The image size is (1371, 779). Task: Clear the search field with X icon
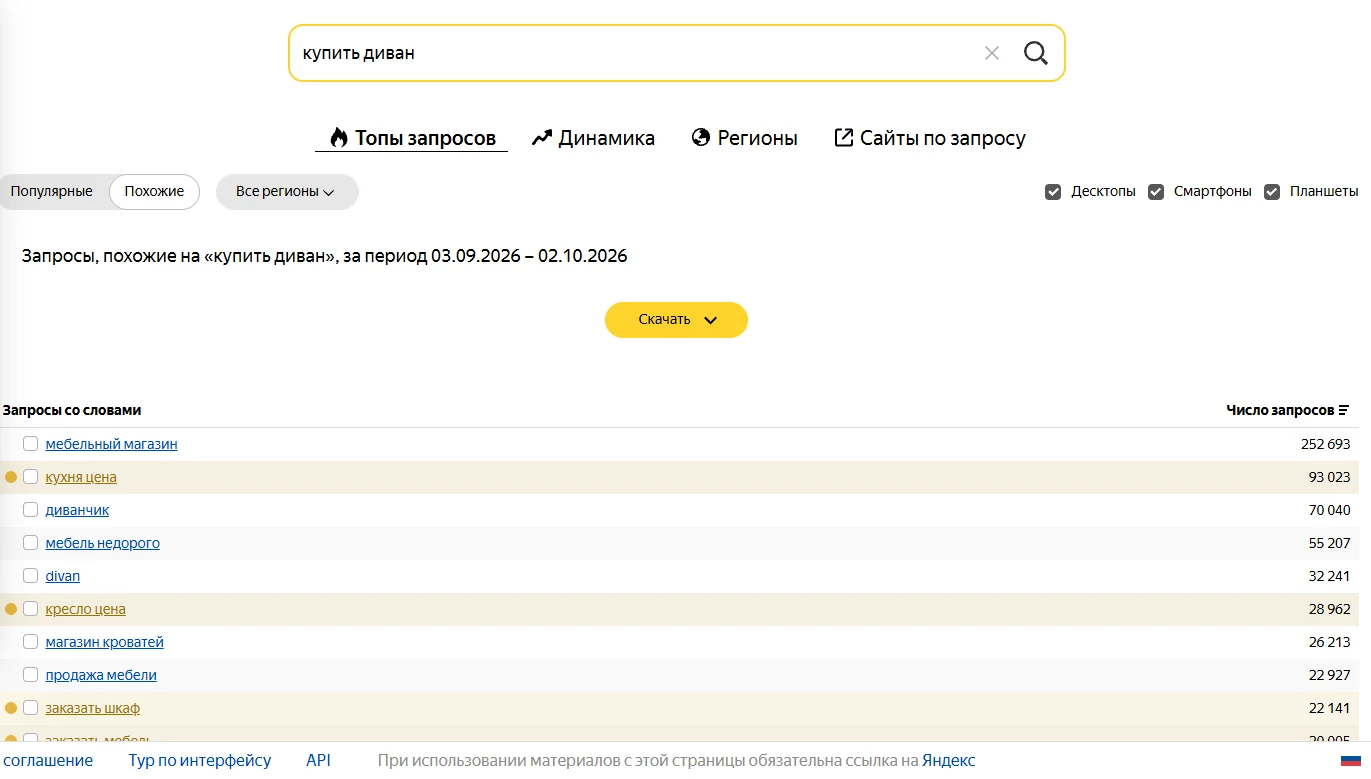coord(992,53)
